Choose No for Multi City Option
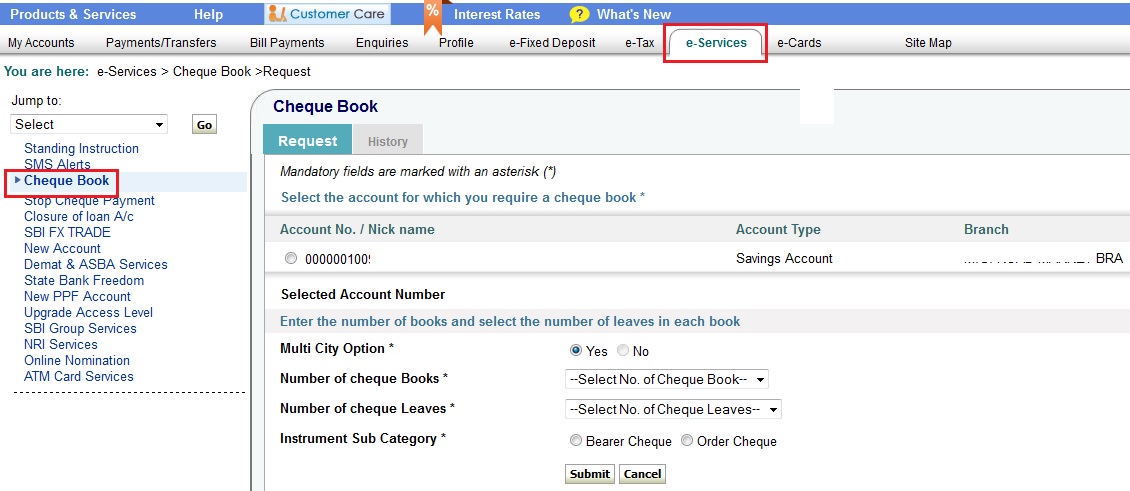Viewport: 1130px width, 491px height. click(x=623, y=350)
